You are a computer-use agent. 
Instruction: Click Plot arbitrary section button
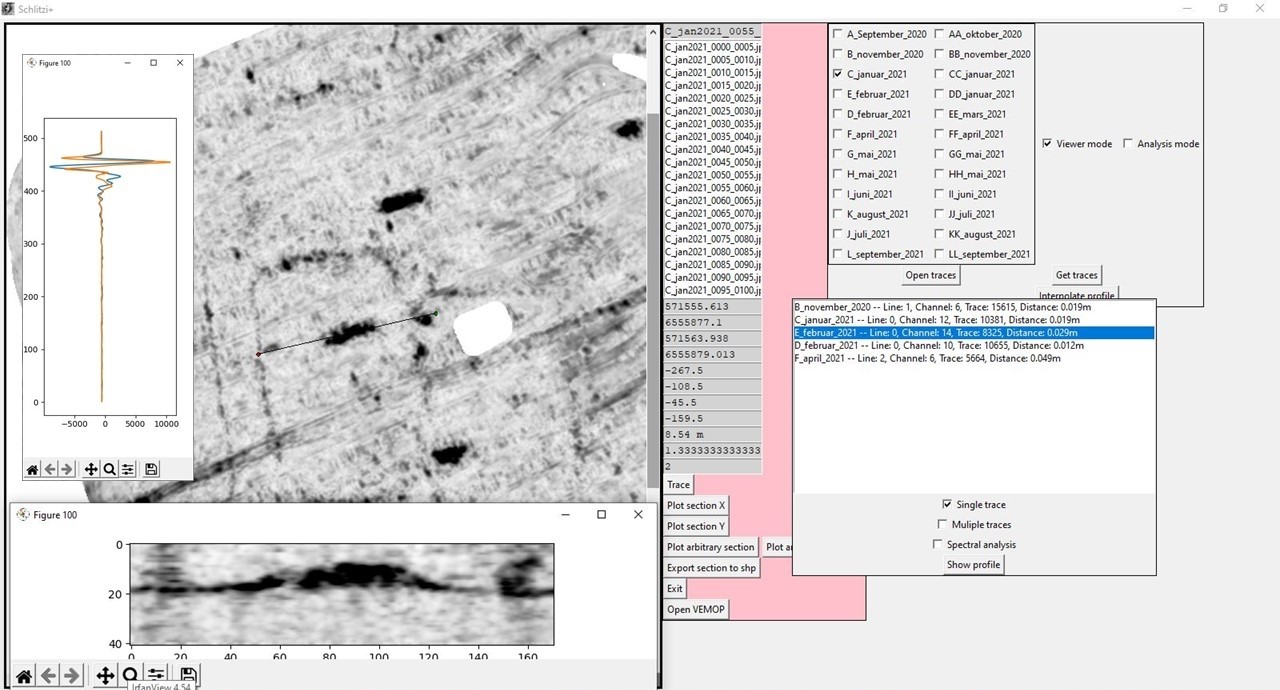pos(710,547)
